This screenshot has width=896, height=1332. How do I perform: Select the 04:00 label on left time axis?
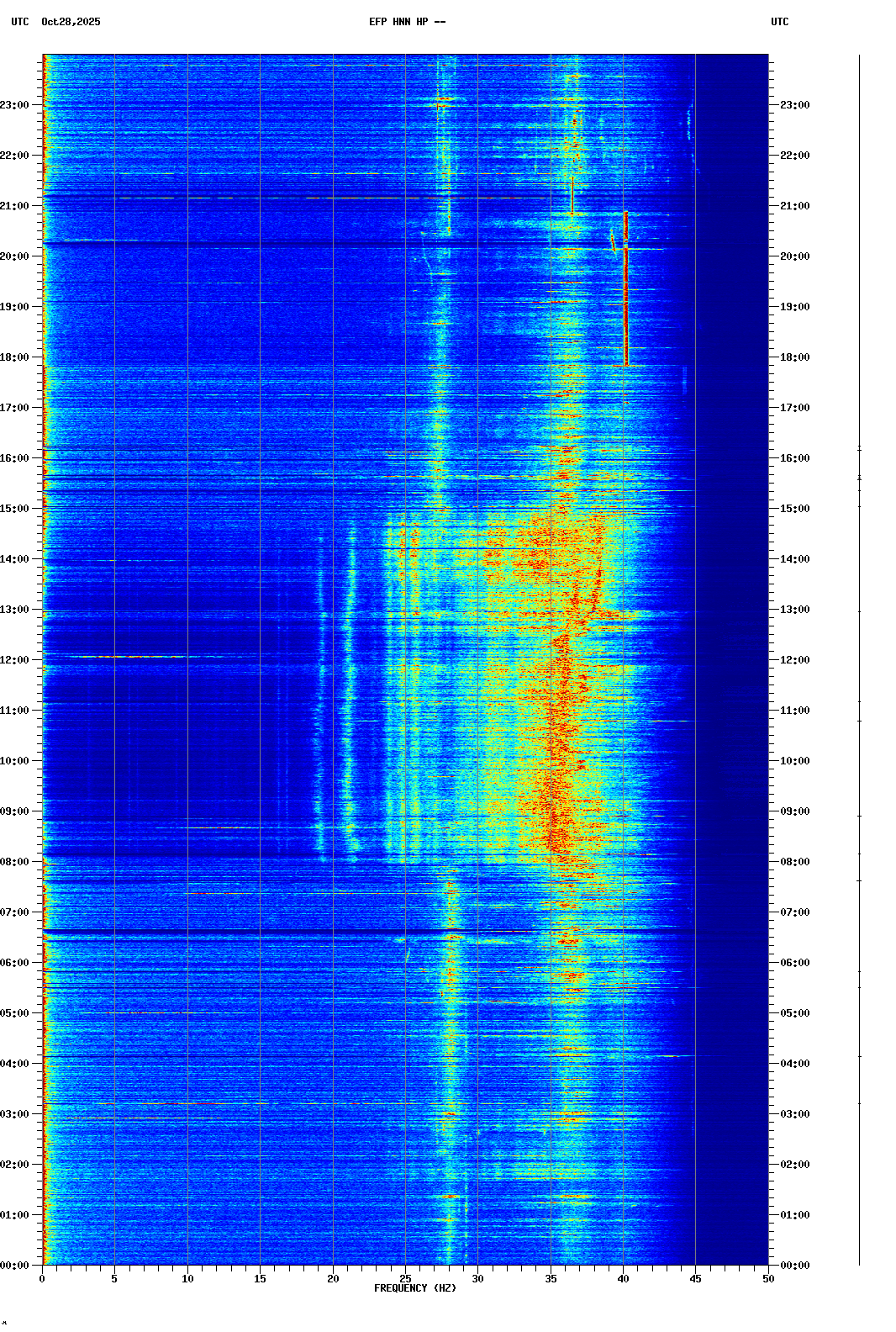15,1064
